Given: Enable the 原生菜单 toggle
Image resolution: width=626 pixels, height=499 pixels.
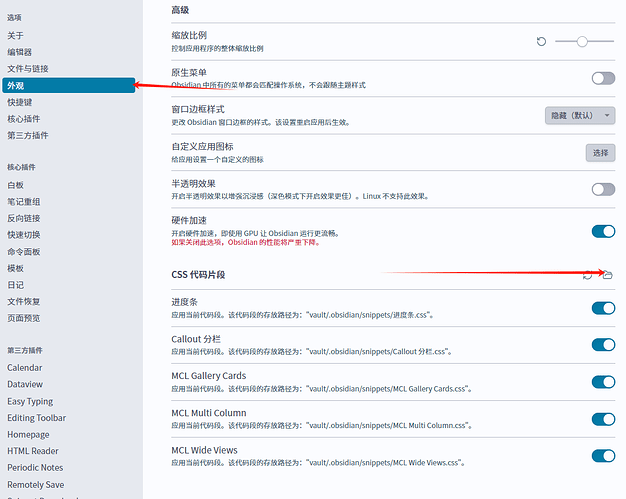Looking at the screenshot, I should [603, 78].
